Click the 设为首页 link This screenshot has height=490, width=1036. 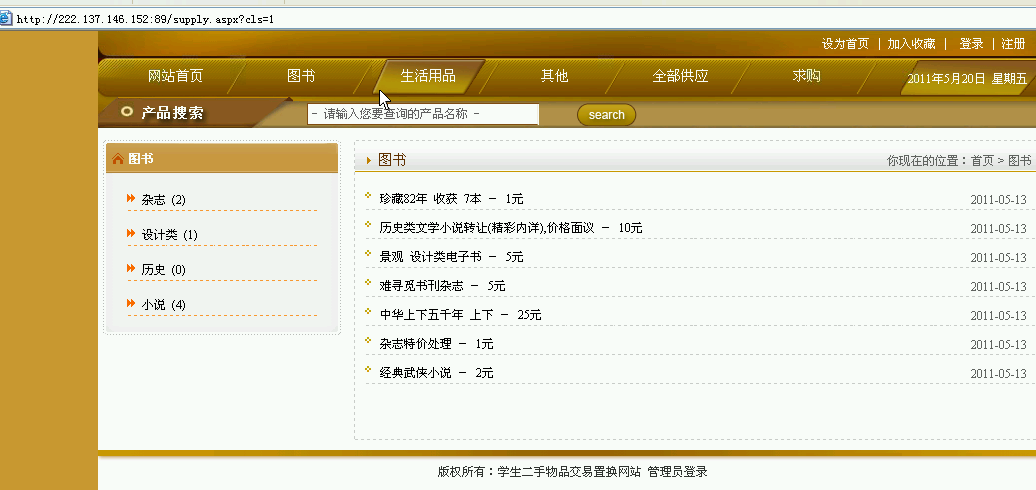(845, 44)
